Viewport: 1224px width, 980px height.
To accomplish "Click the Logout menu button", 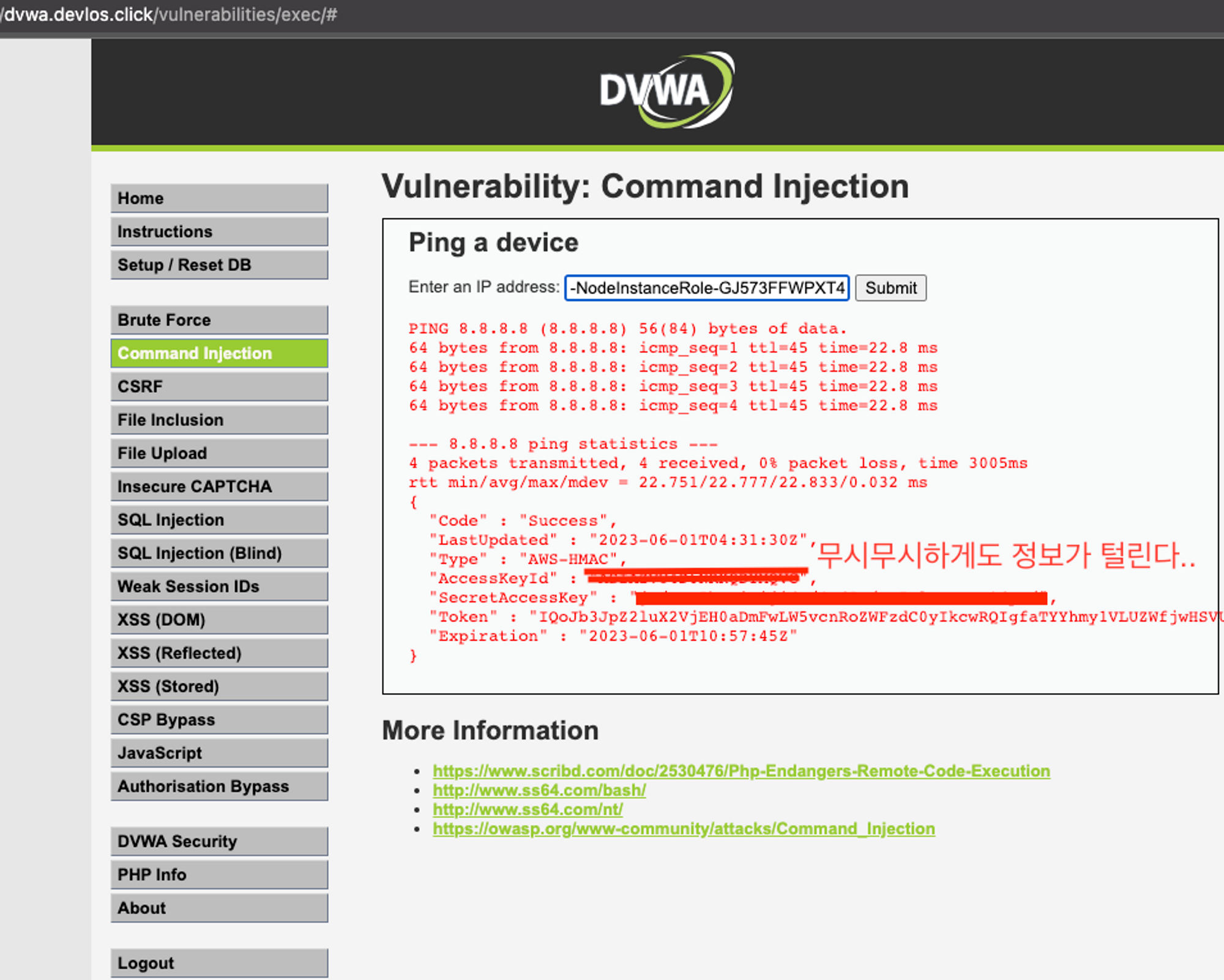I will pos(219,963).
